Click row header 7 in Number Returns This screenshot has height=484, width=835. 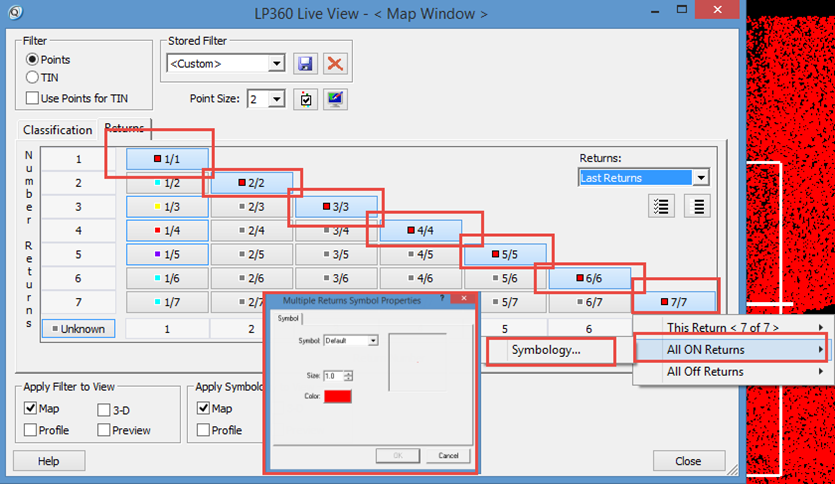click(78, 302)
